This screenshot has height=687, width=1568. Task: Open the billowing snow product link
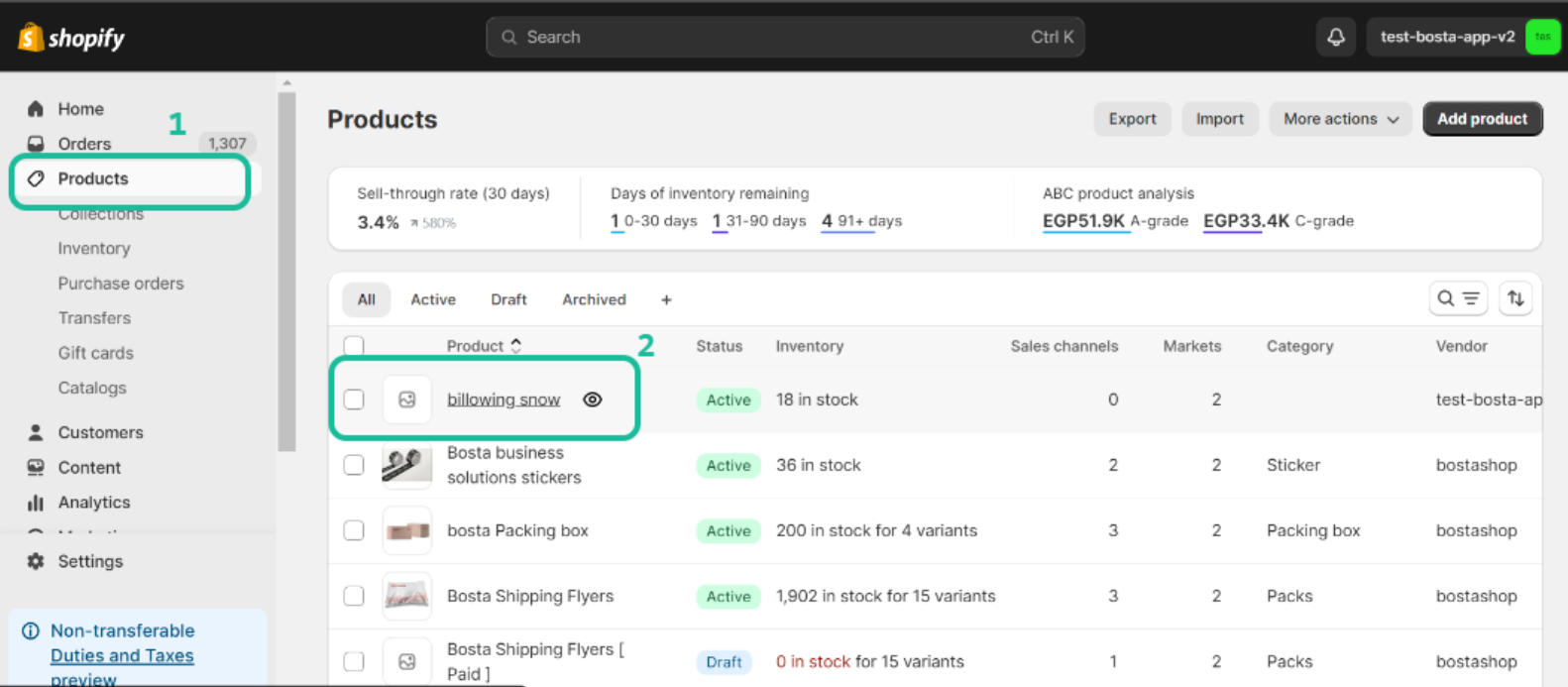(x=504, y=400)
